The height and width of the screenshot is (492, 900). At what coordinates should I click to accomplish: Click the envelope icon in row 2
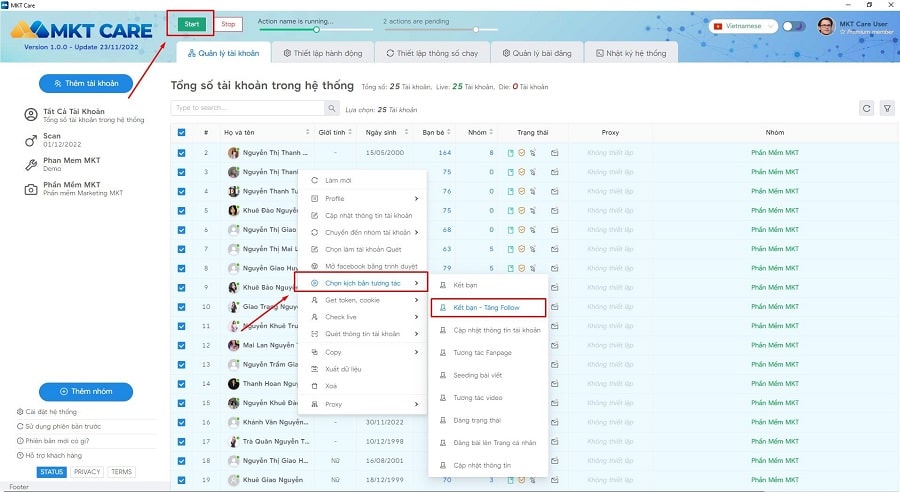554,153
